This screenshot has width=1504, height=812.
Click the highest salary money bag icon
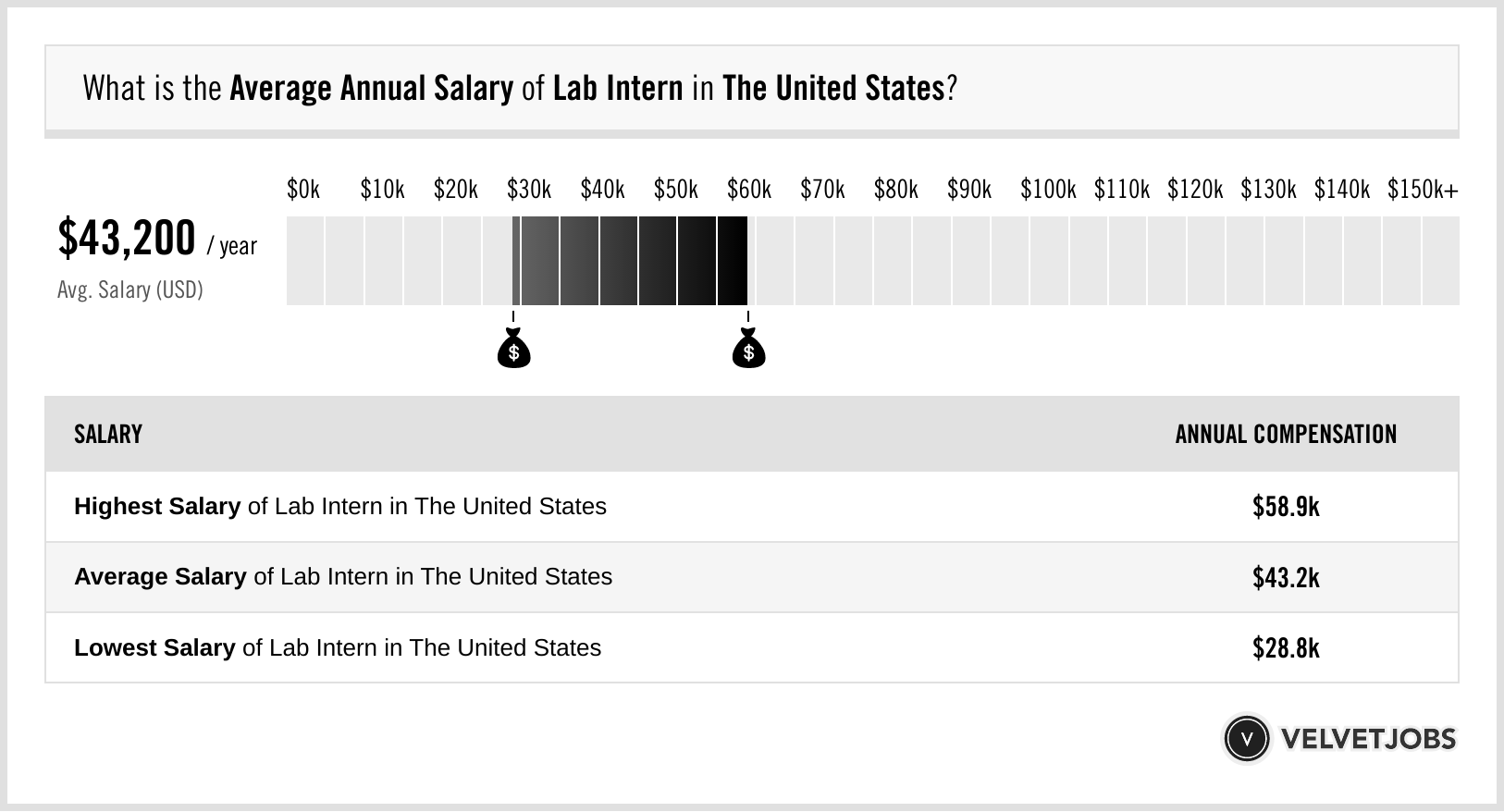click(x=748, y=350)
